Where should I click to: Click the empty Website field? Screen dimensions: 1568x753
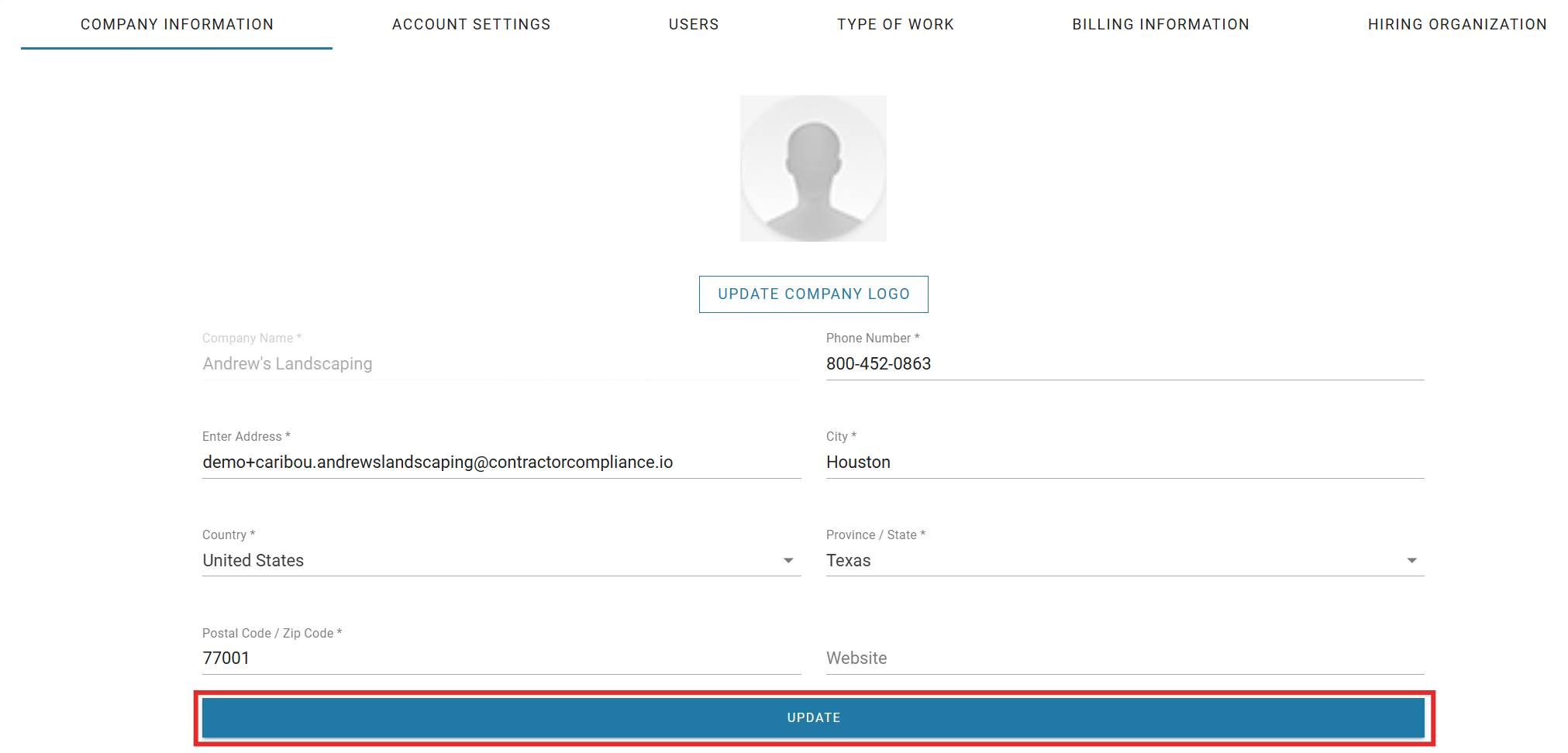[1124, 658]
